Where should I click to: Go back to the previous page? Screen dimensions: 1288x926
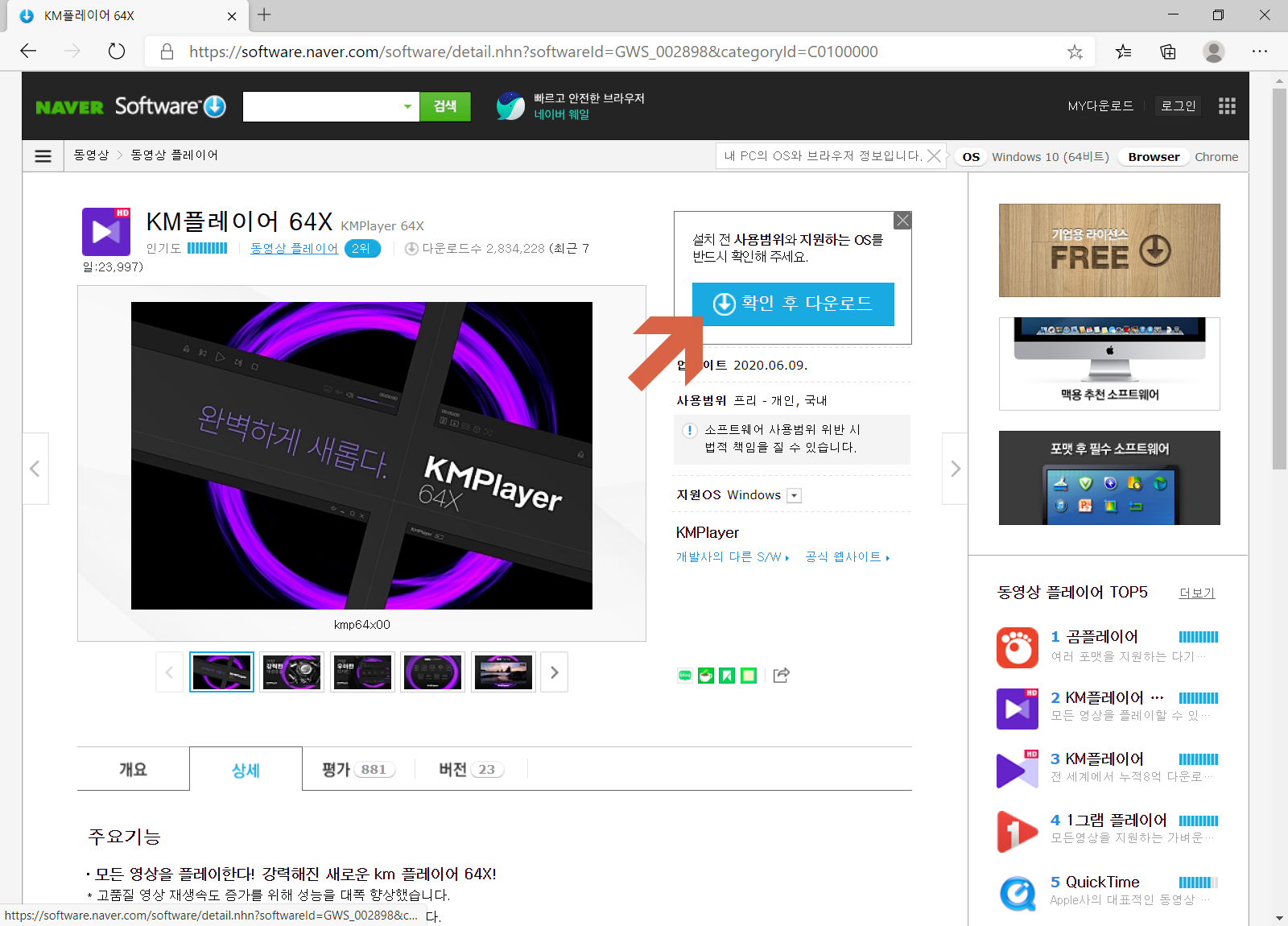(29, 52)
